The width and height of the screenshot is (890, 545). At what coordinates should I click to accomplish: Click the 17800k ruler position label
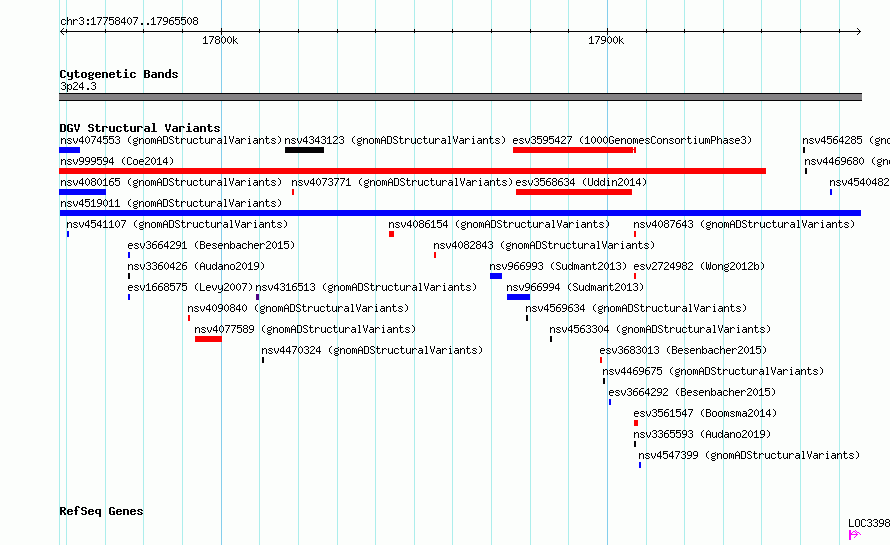coord(220,40)
